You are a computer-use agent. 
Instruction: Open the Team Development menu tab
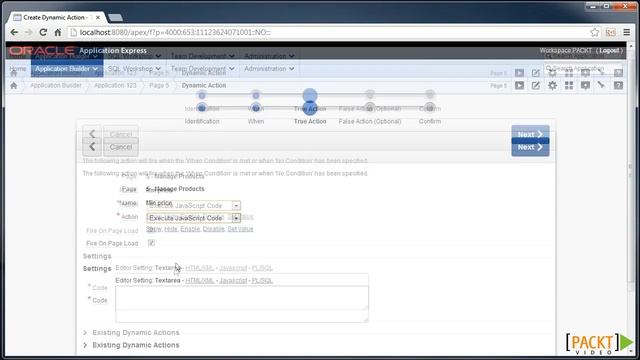click(x=202, y=69)
